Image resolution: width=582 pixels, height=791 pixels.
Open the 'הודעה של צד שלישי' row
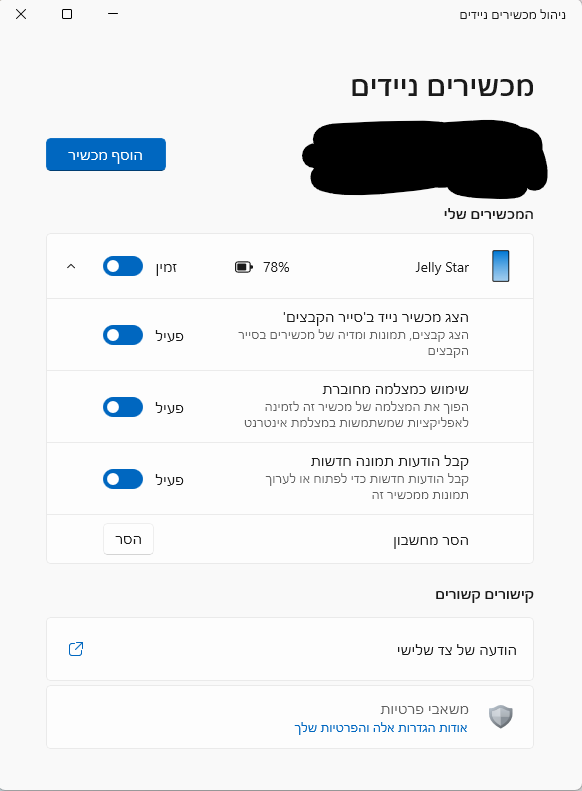click(x=290, y=649)
